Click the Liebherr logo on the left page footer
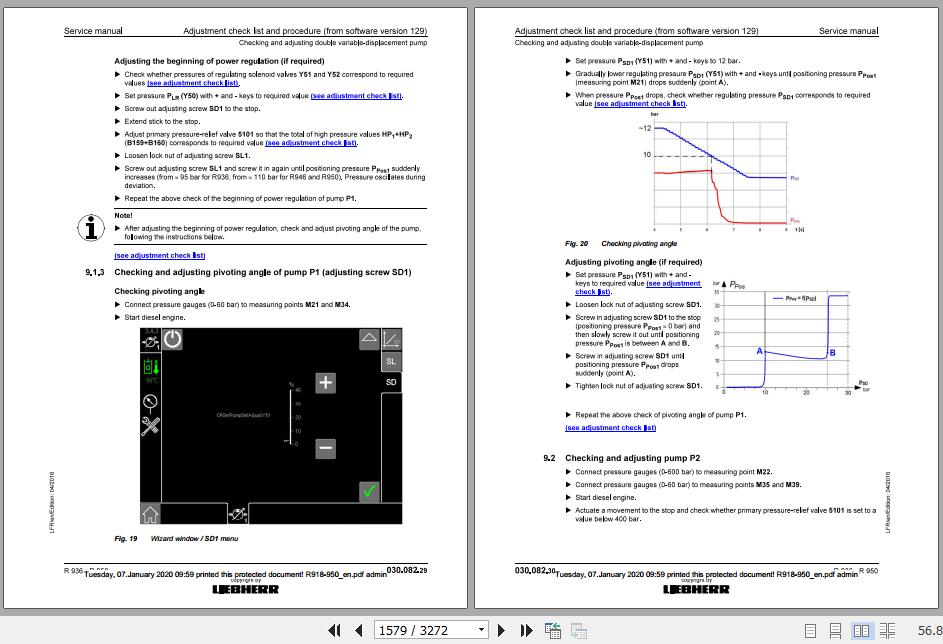Image resolution: width=943 pixels, height=644 pixels. (245, 589)
